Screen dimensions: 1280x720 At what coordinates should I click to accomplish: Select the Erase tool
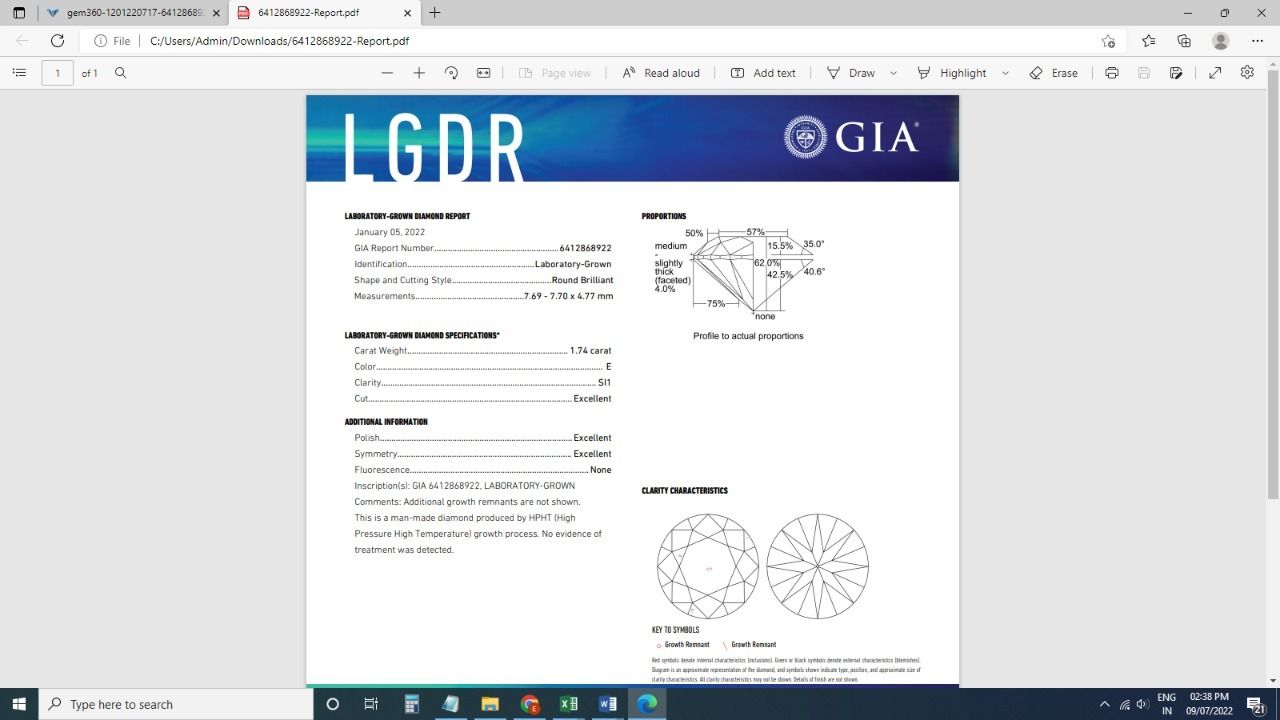(x=1053, y=73)
